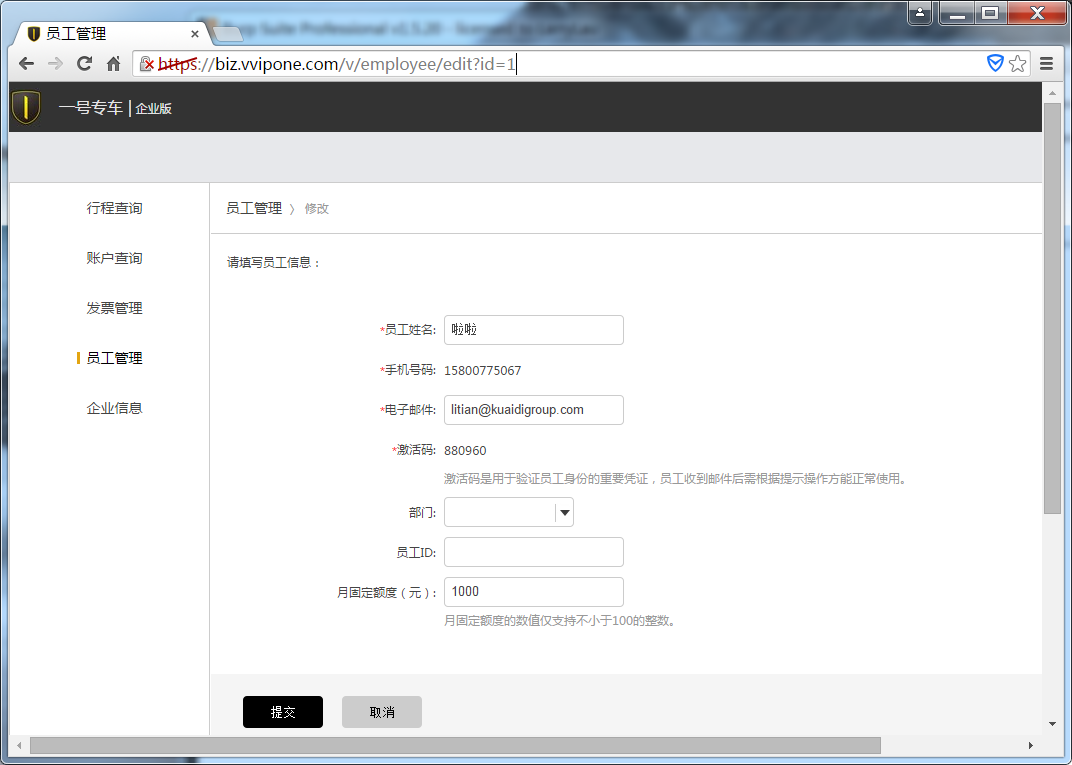Screen dimensions: 1072x765
Task: Bookmark this page with the star icon
Action: tap(1017, 64)
